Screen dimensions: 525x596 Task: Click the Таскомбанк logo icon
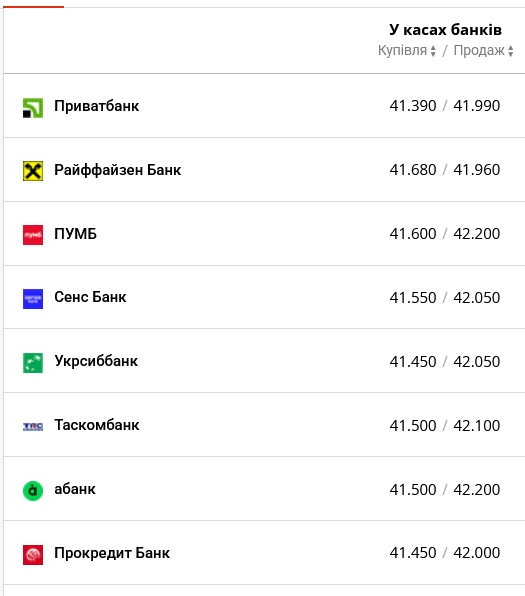point(33,427)
